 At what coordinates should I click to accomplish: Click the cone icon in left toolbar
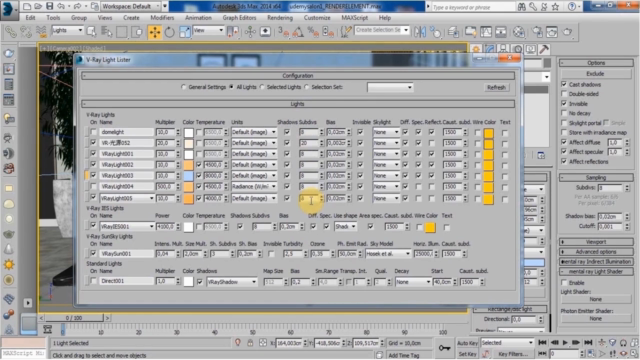(x=9, y=249)
